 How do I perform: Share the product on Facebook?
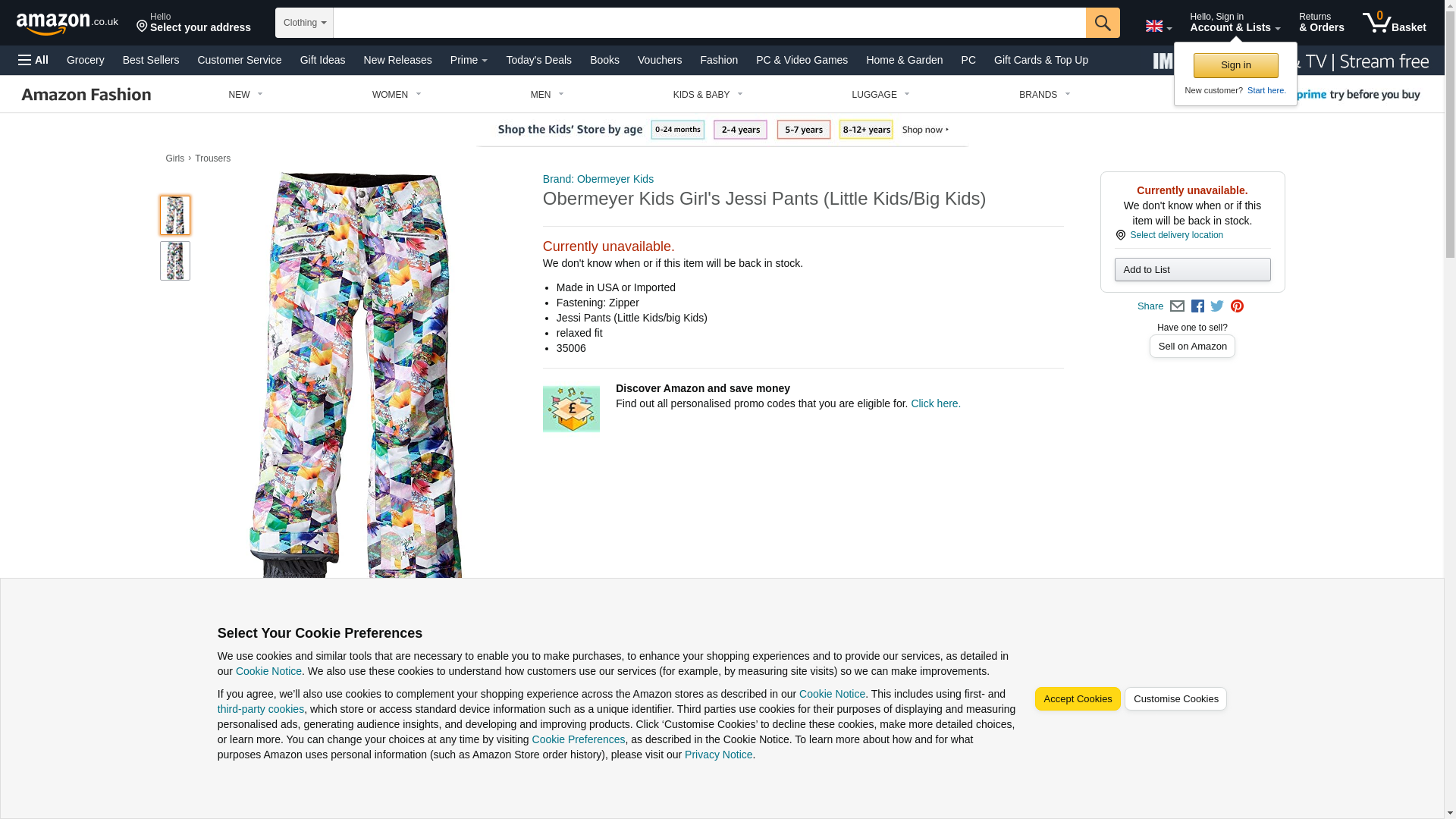[1197, 306]
